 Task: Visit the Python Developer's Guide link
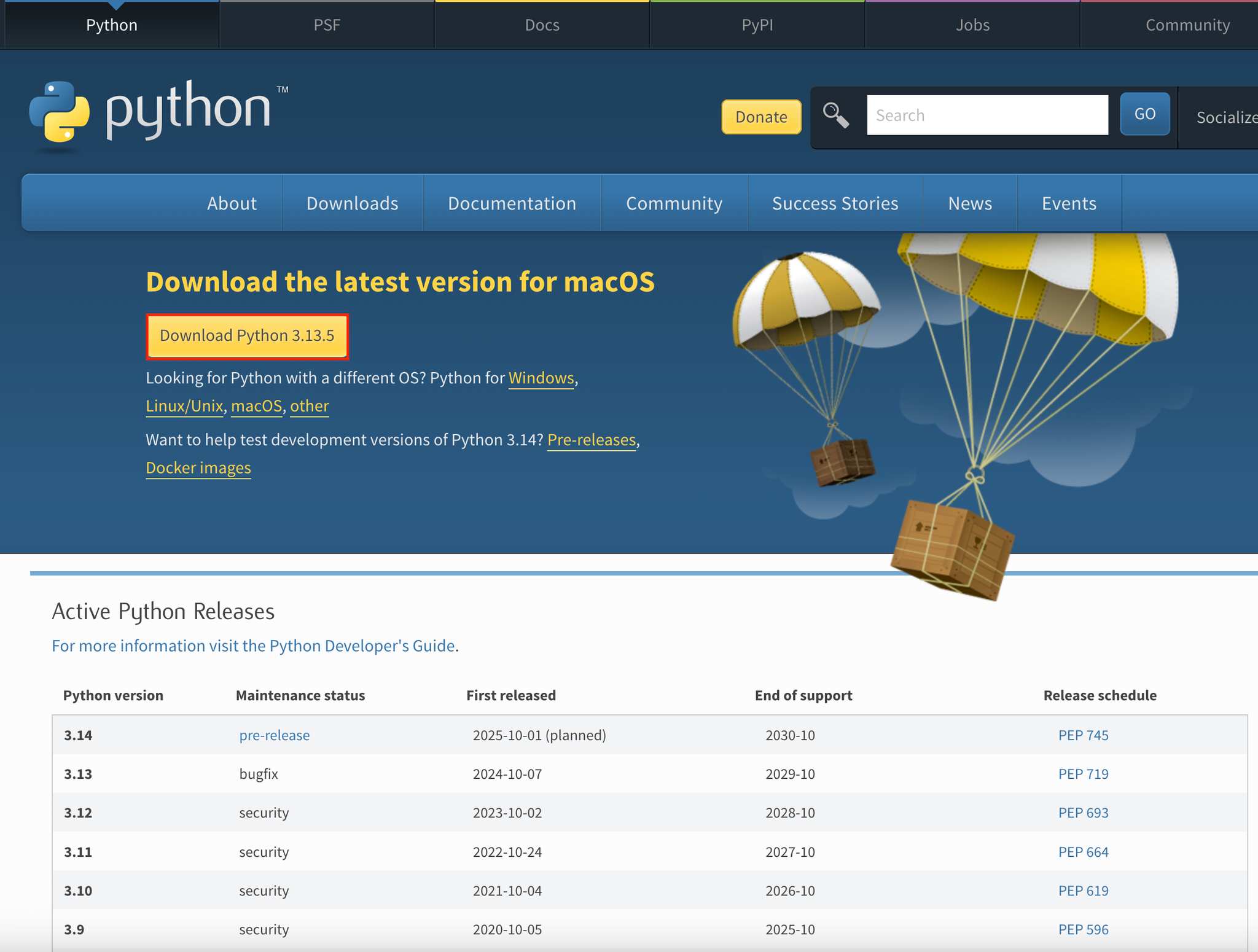[x=253, y=646]
